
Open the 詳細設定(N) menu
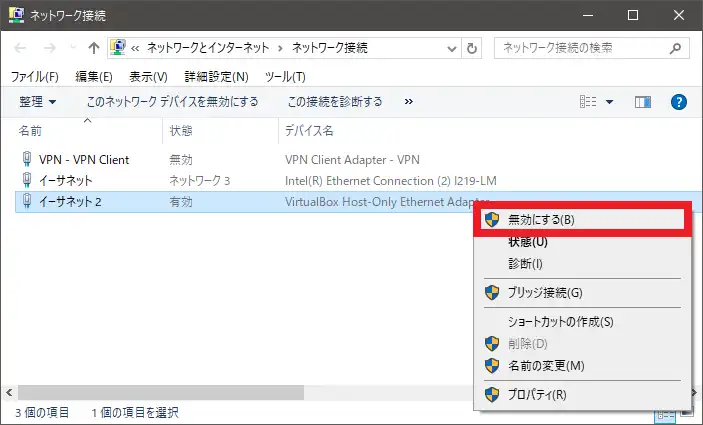pos(217,77)
